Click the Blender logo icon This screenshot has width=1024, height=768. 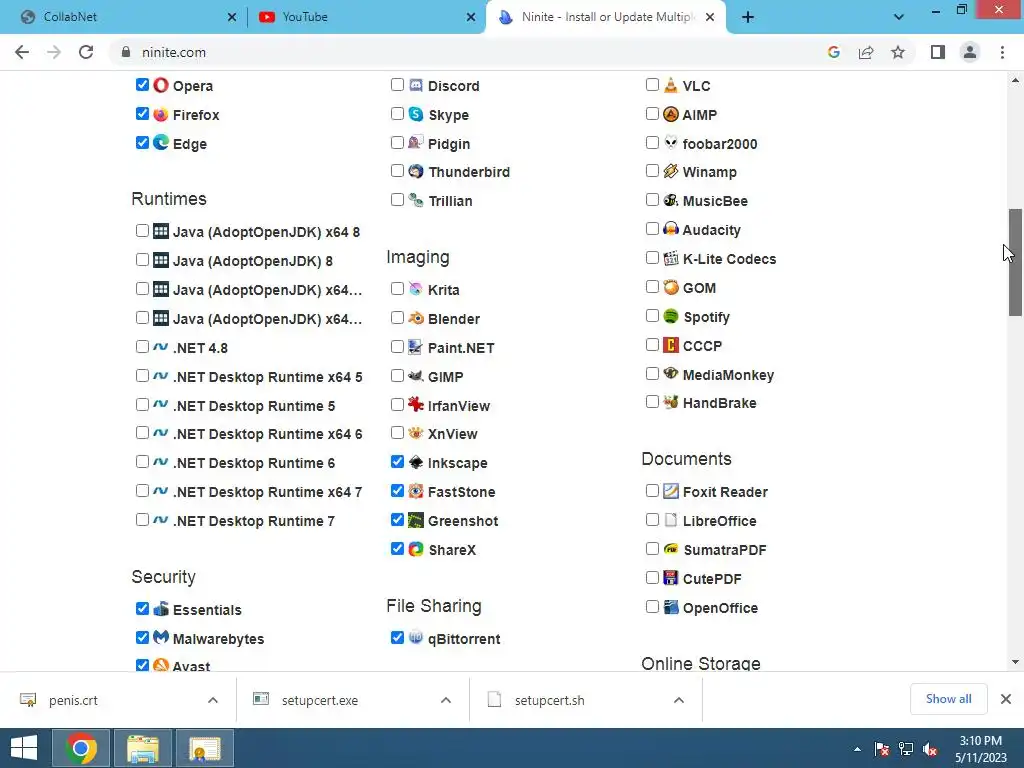416,318
